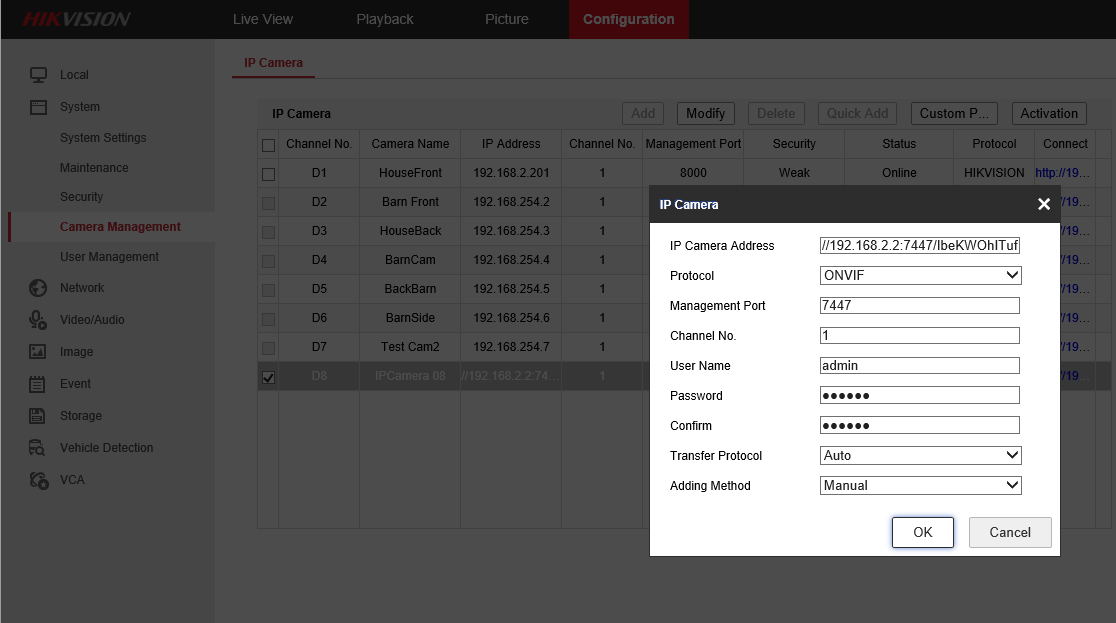Click the Vehicle Detection icon

38,448
